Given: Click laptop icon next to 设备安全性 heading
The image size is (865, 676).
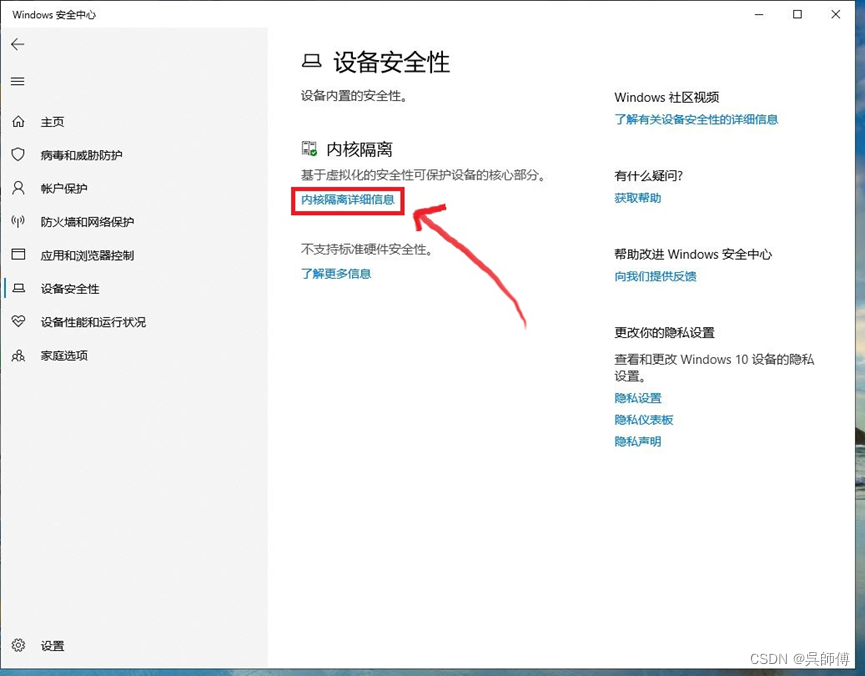Looking at the screenshot, I should [x=312, y=61].
